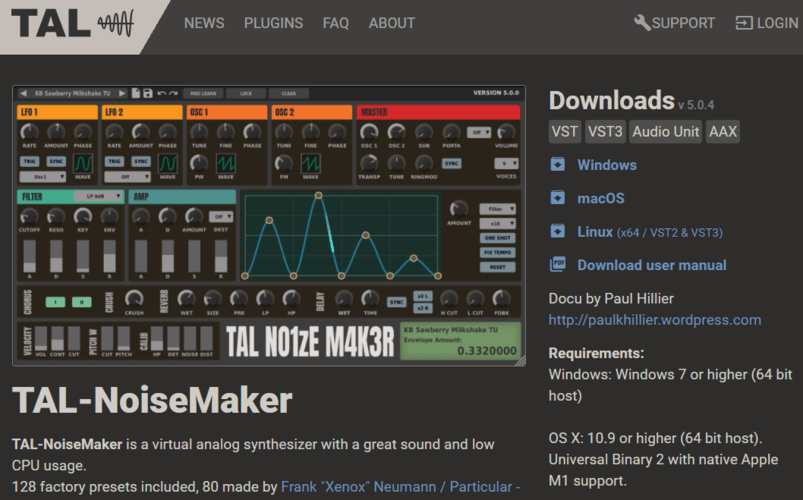Click the LFO 1 waveform display

coord(83,163)
